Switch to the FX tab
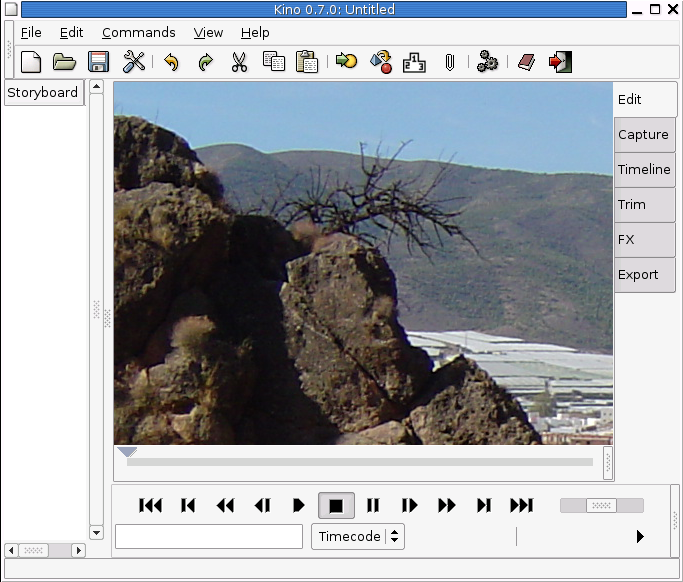This screenshot has width=683, height=582. 644,240
